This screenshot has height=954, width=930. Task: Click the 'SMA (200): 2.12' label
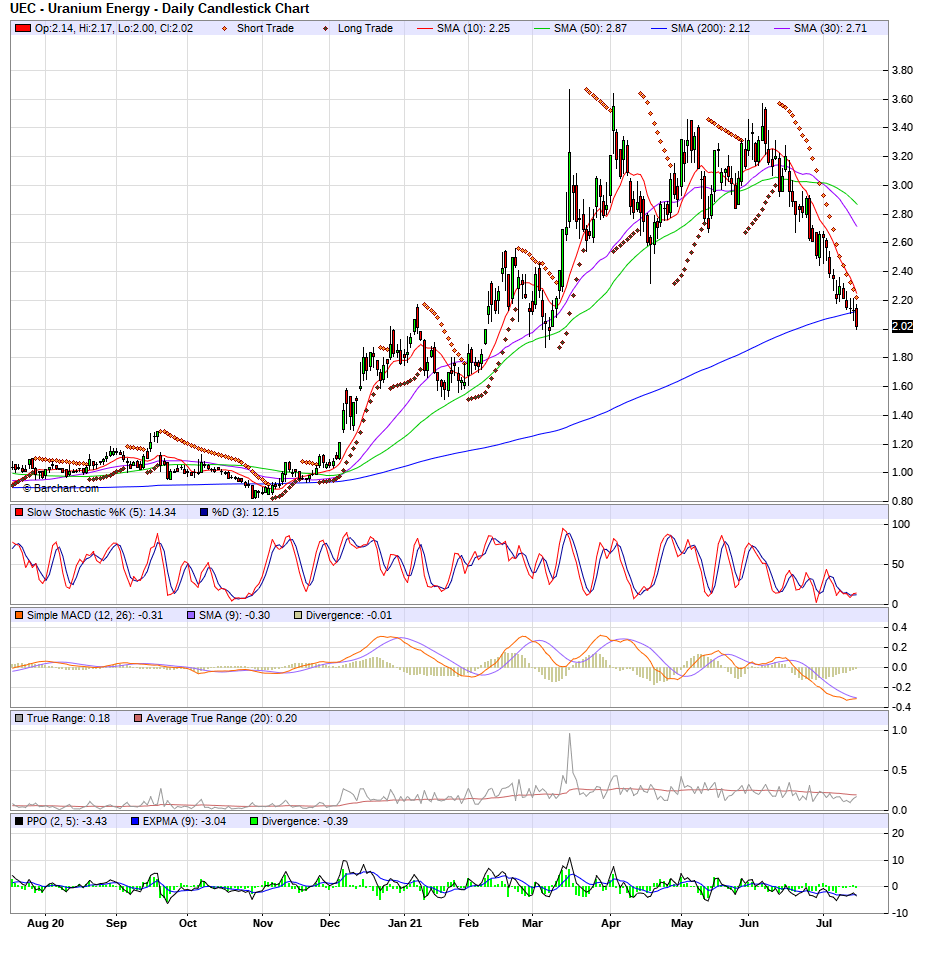(x=710, y=29)
